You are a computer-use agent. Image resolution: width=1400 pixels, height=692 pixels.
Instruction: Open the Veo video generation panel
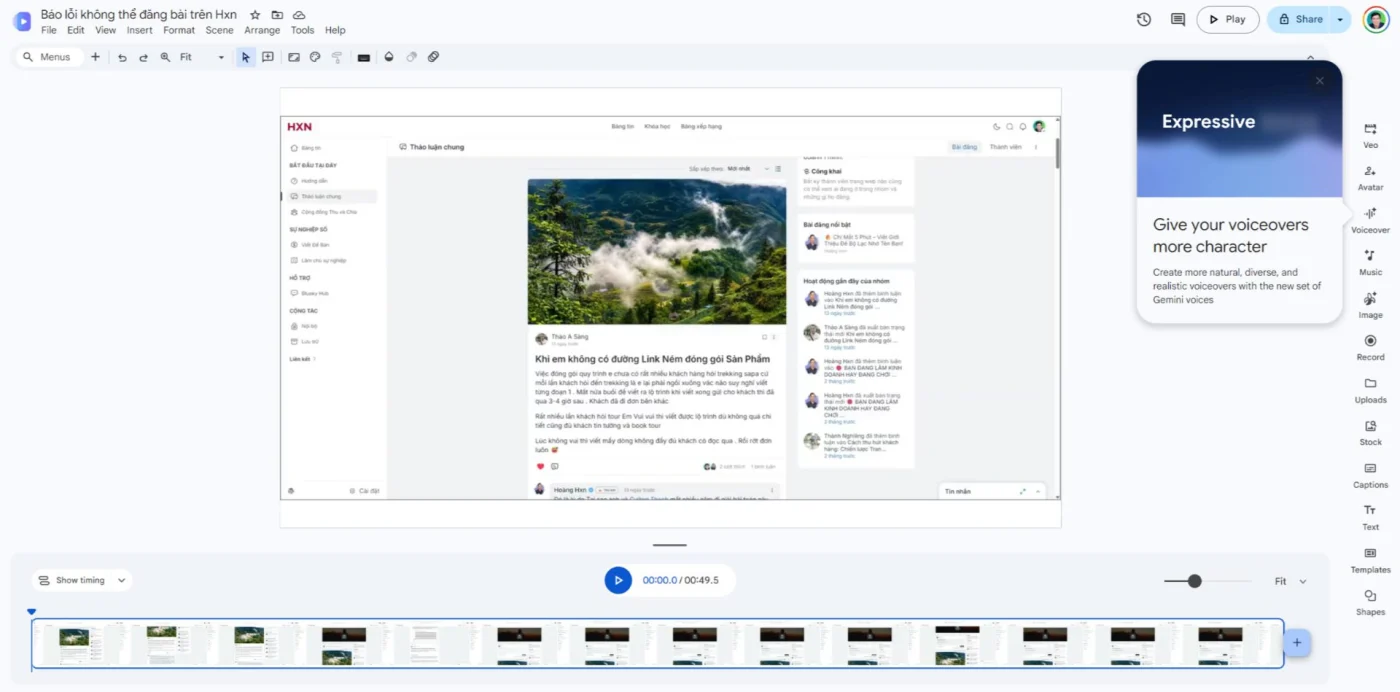1370,135
